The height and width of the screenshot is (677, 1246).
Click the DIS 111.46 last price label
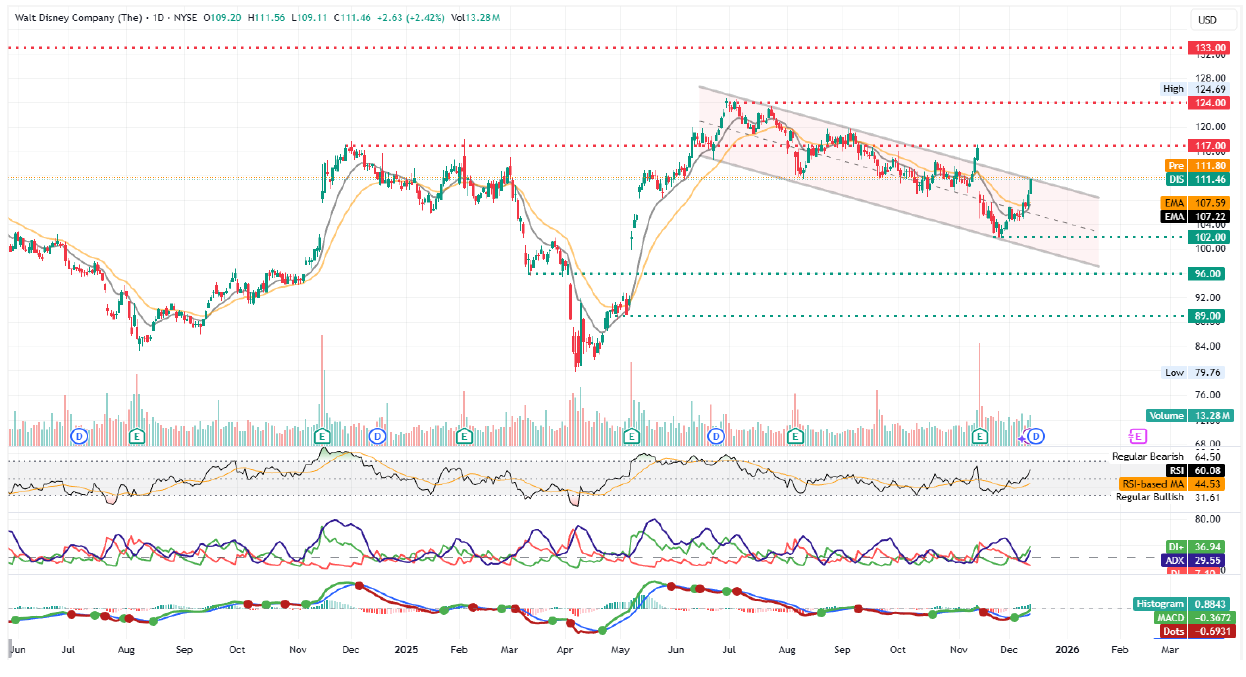(1207, 179)
